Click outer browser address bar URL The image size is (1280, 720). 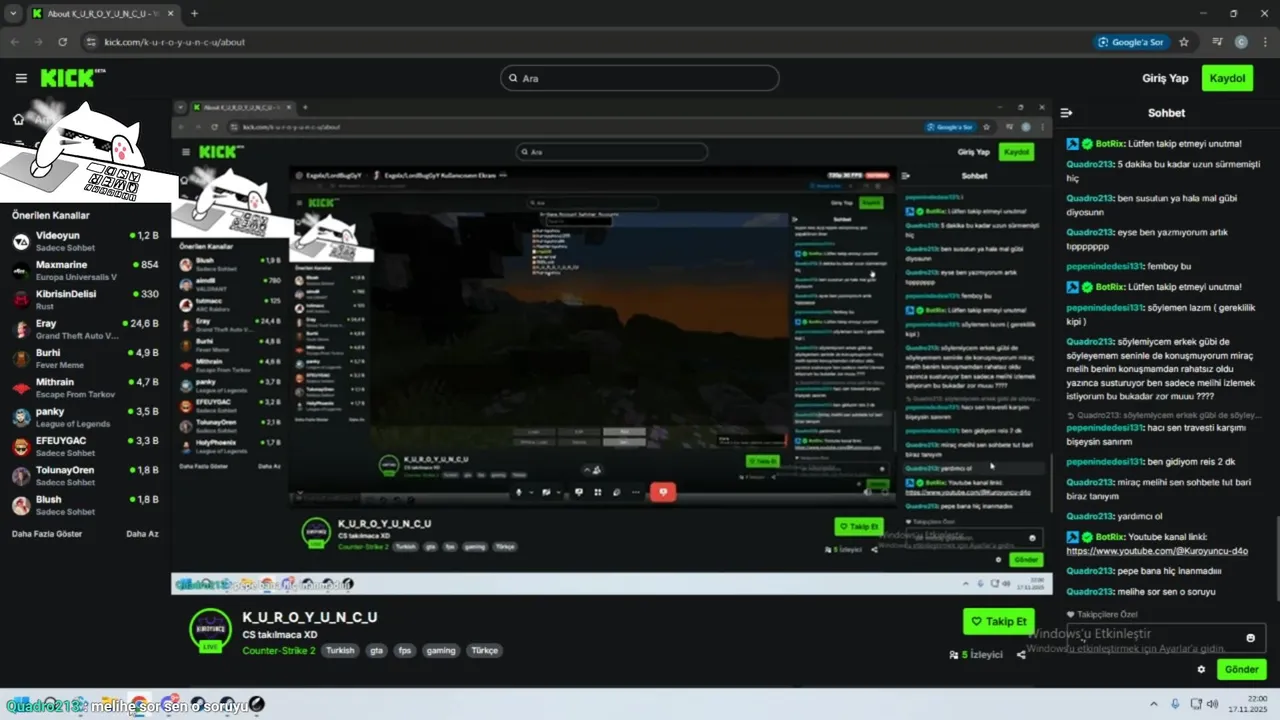pos(175,42)
